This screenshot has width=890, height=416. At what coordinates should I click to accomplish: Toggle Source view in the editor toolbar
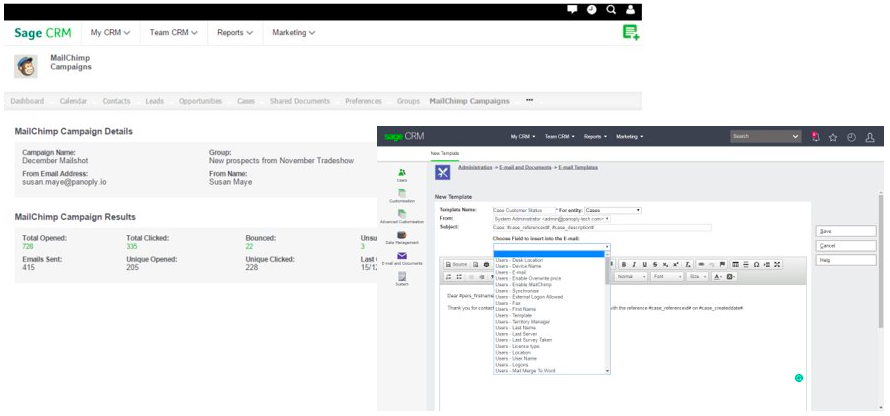456,264
